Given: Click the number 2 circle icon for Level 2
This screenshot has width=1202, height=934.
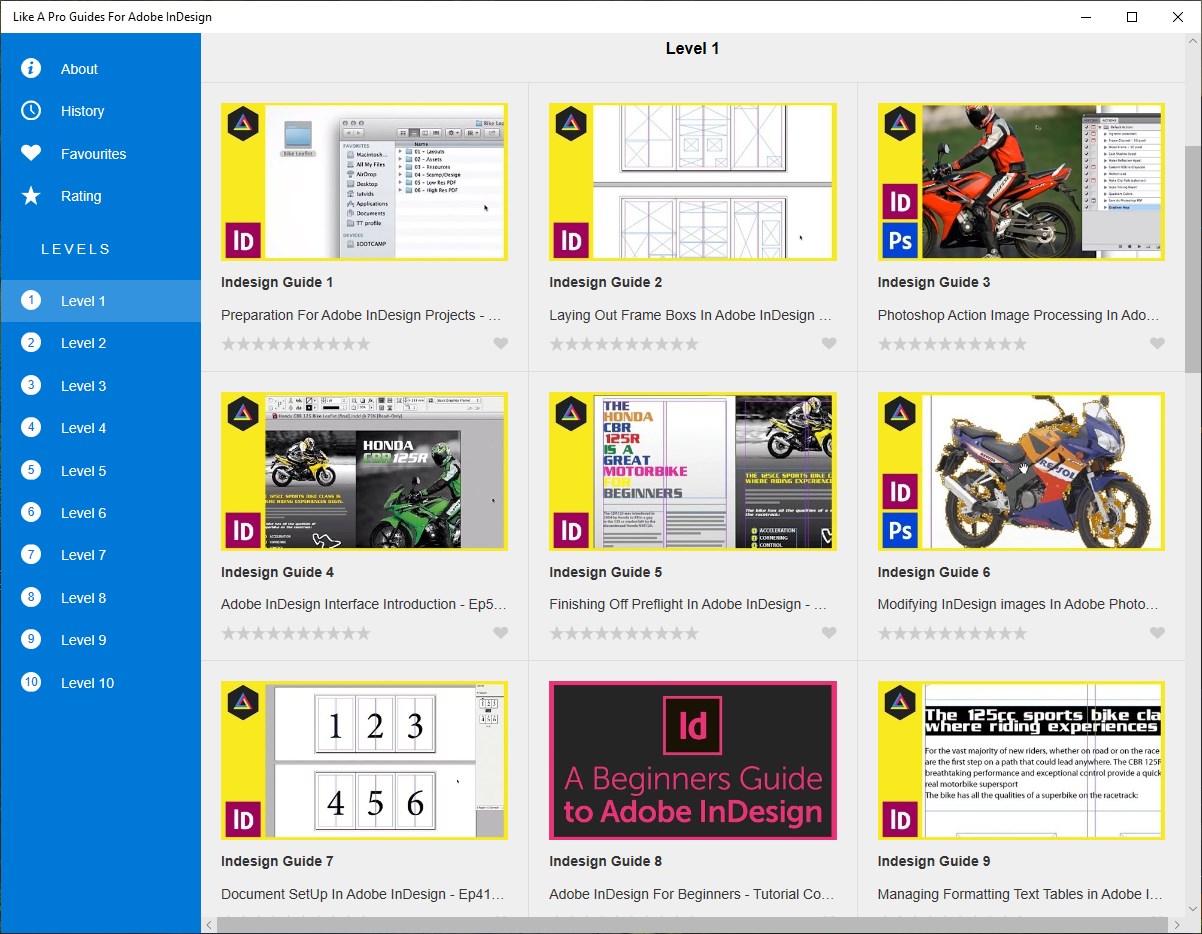Looking at the screenshot, I should click(31, 342).
